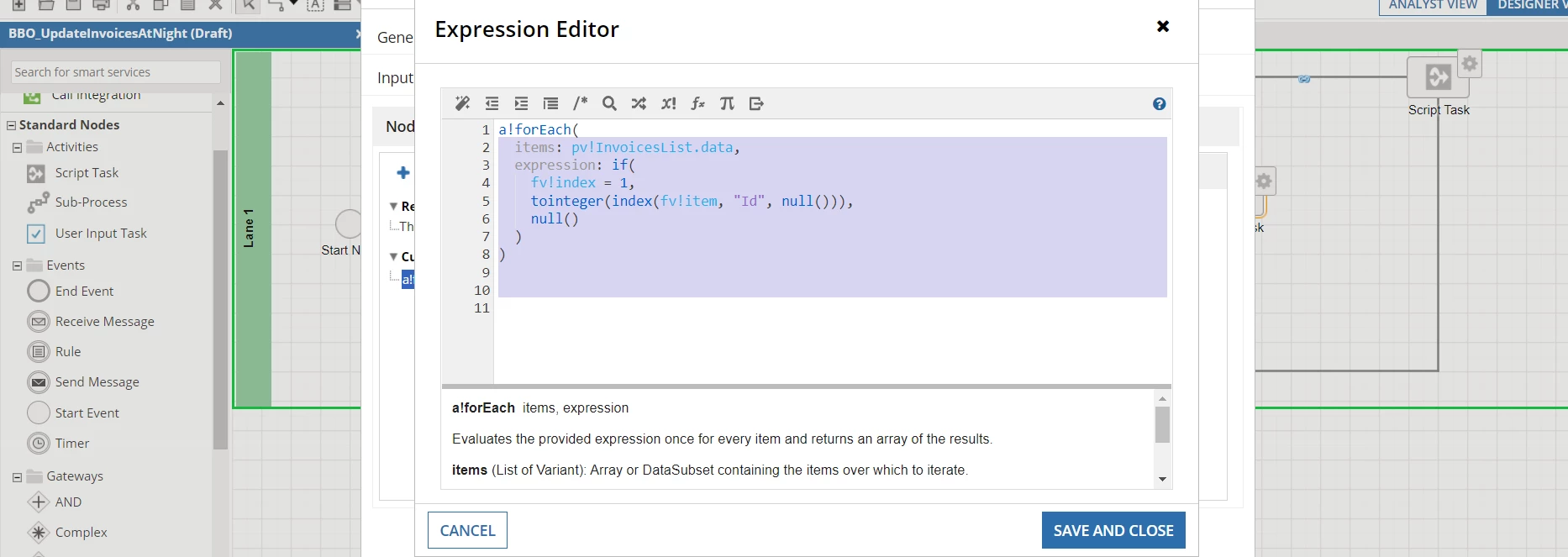Click the x! variable icon in editor toolbar
Screen dimensions: 1568x557
(668, 103)
